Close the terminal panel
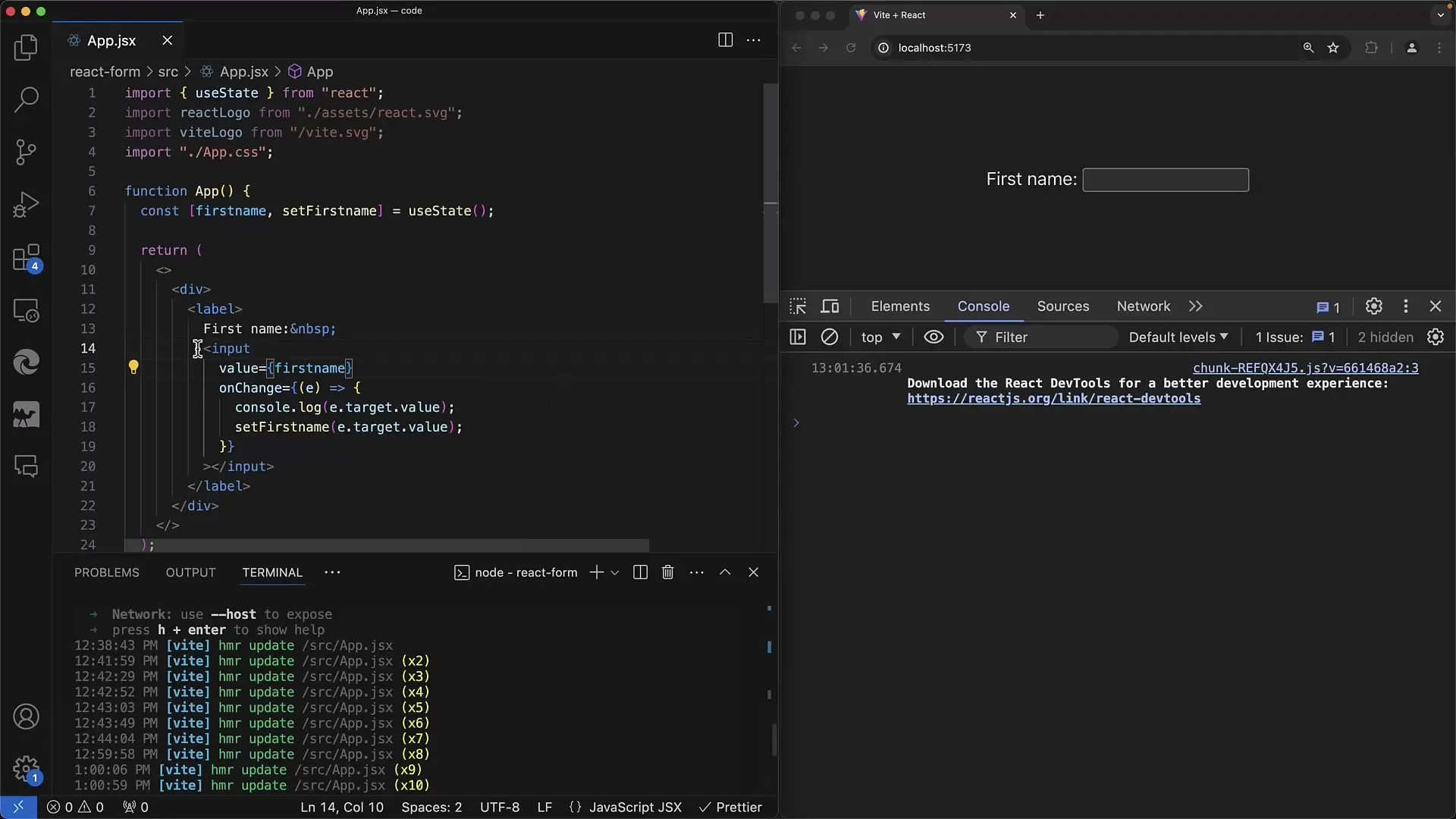Image resolution: width=1456 pixels, height=819 pixels. (753, 573)
